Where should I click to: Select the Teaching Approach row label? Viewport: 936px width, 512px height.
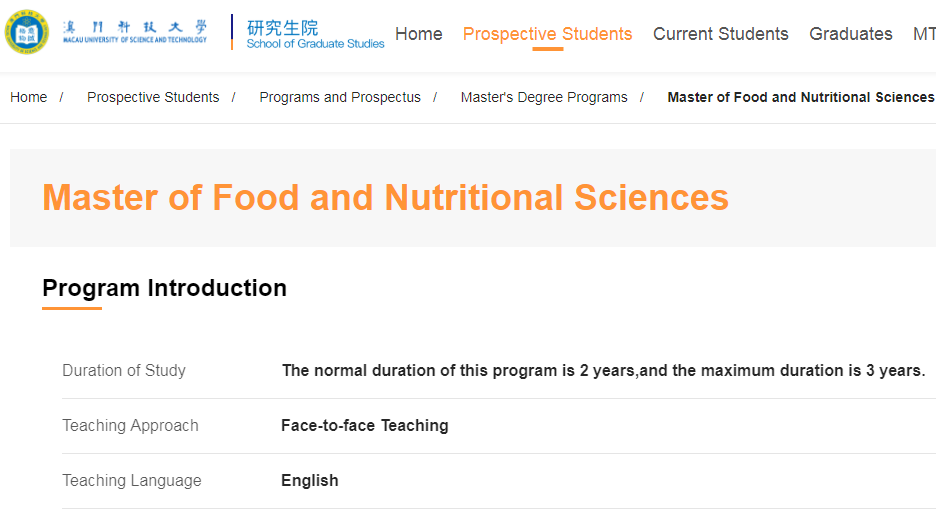click(130, 425)
